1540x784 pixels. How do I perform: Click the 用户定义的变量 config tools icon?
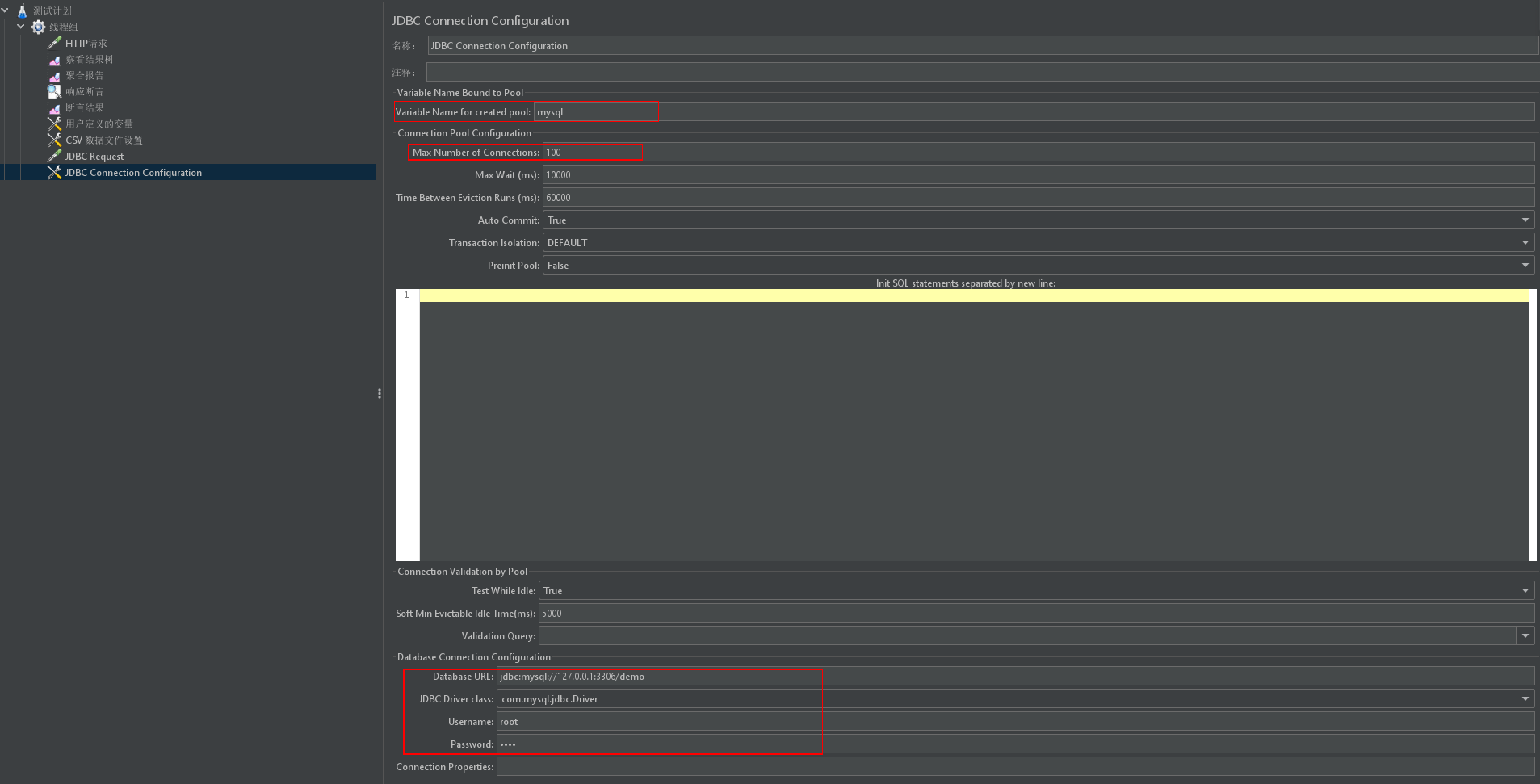tap(55, 124)
